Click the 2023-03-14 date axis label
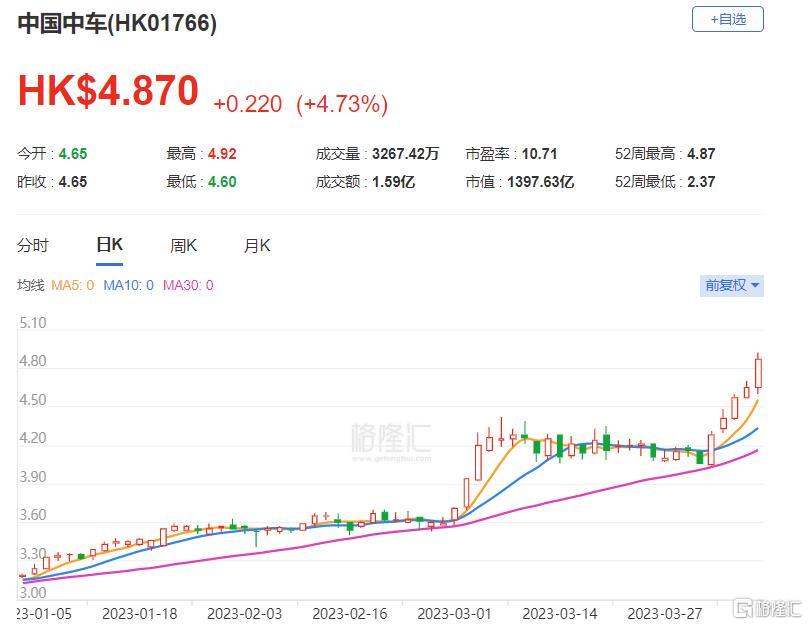The image size is (808, 625). pyautogui.click(x=560, y=614)
